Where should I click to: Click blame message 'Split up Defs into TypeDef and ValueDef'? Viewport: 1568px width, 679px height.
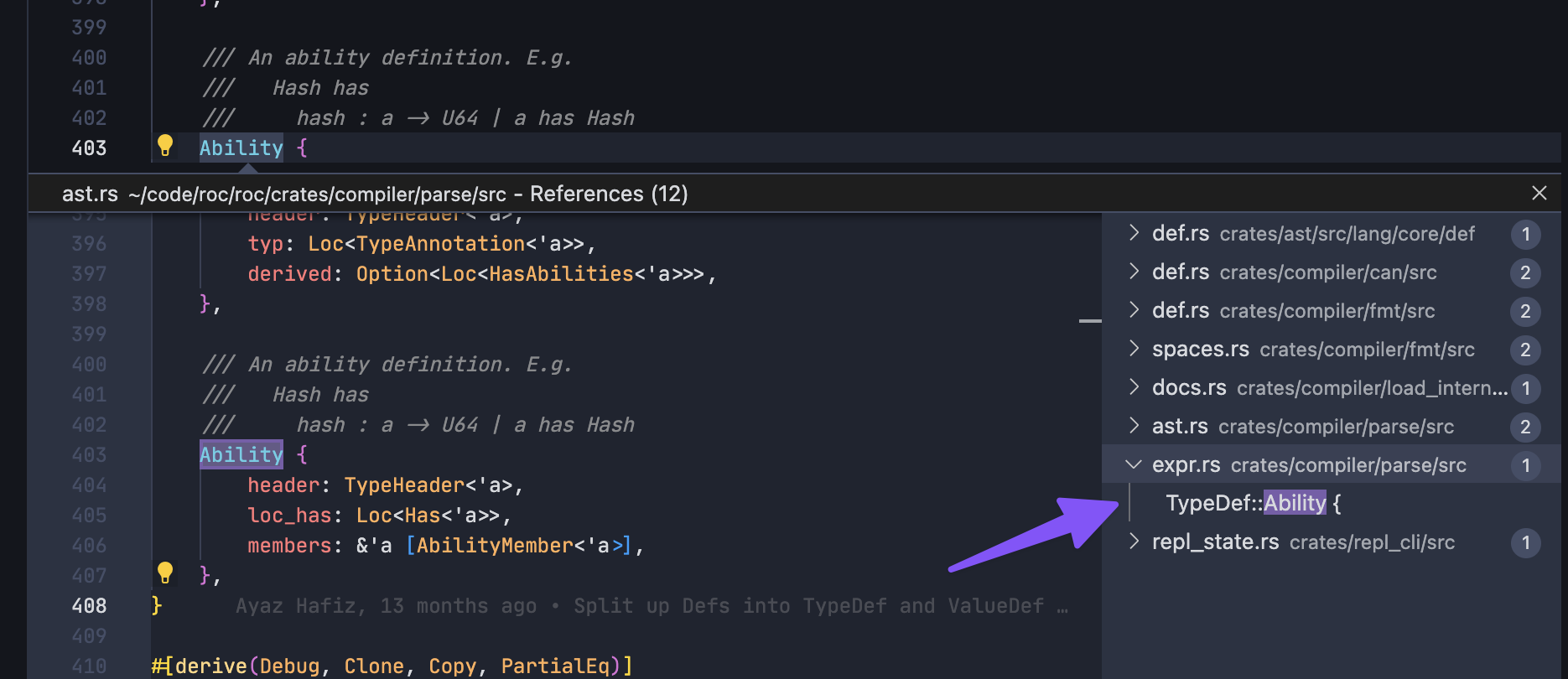point(809,605)
